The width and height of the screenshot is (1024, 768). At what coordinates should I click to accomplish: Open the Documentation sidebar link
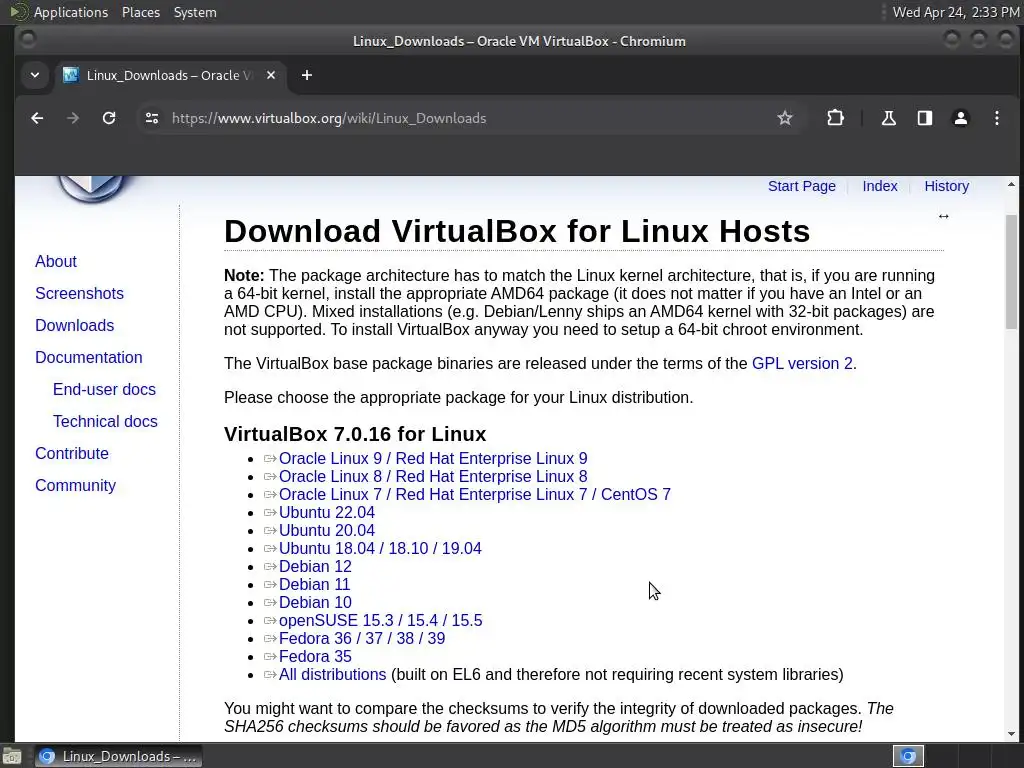click(x=89, y=357)
